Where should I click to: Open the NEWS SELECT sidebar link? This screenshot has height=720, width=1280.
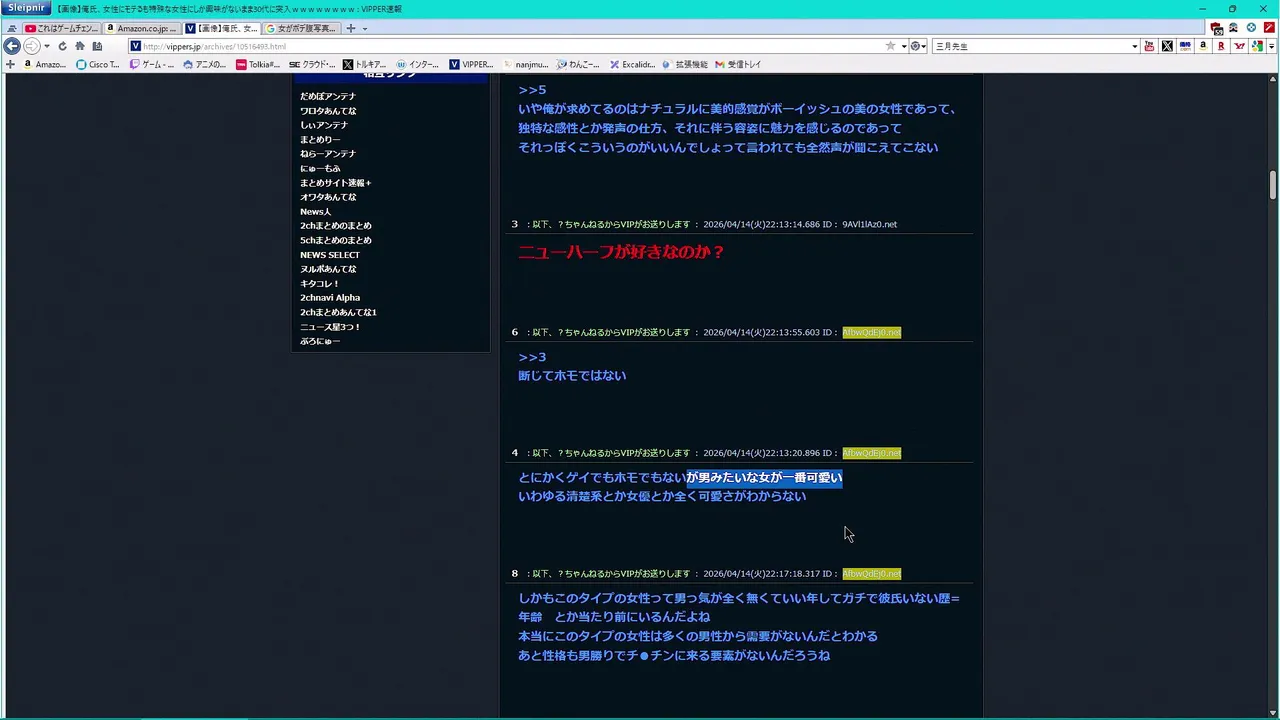click(330, 255)
